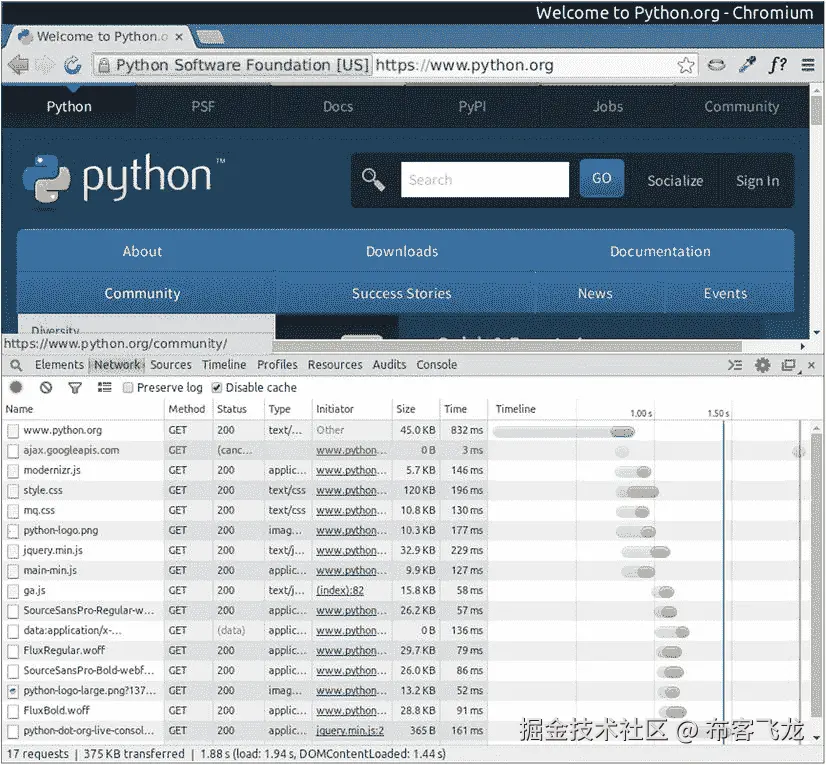Click the browser forward arrow button
This screenshot has width=826, height=765.
[x=45, y=65]
